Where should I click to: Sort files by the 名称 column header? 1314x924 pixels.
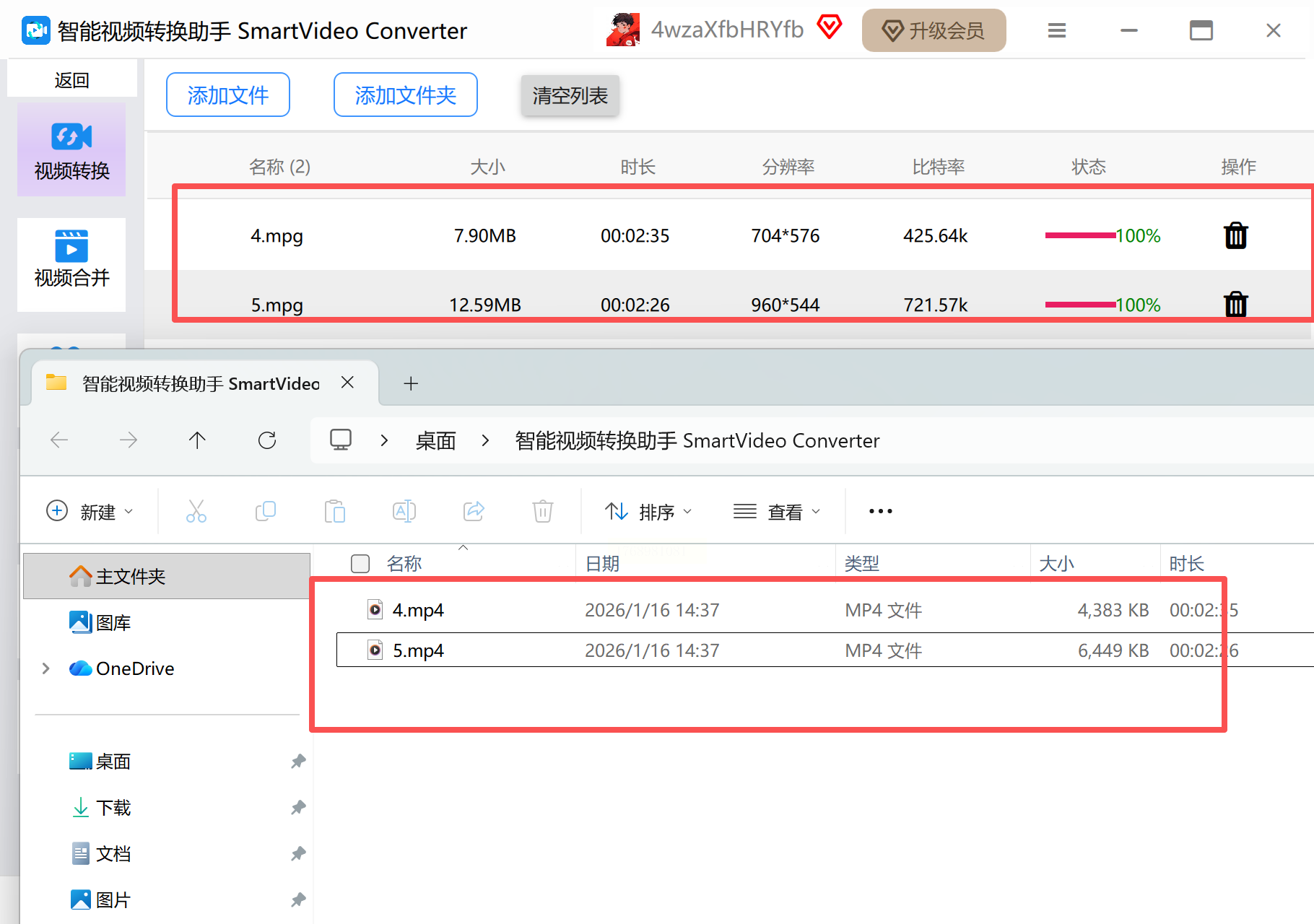(x=404, y=564)
